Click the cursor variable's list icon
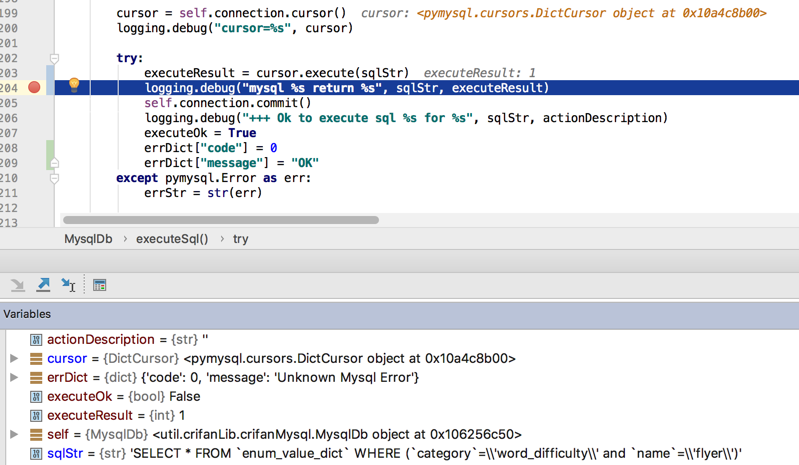This screenshot has height=465, width=799. pyautogui.click(x=36, y=359)
